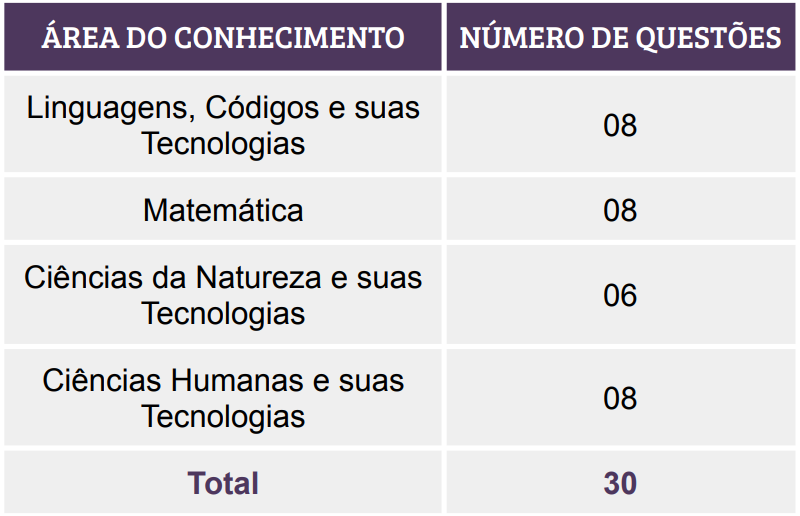The height and width of the screenshot is (516, 800).
Task: Click the NÚMERO DE QUESTÕES header
Action: point(620,37)
